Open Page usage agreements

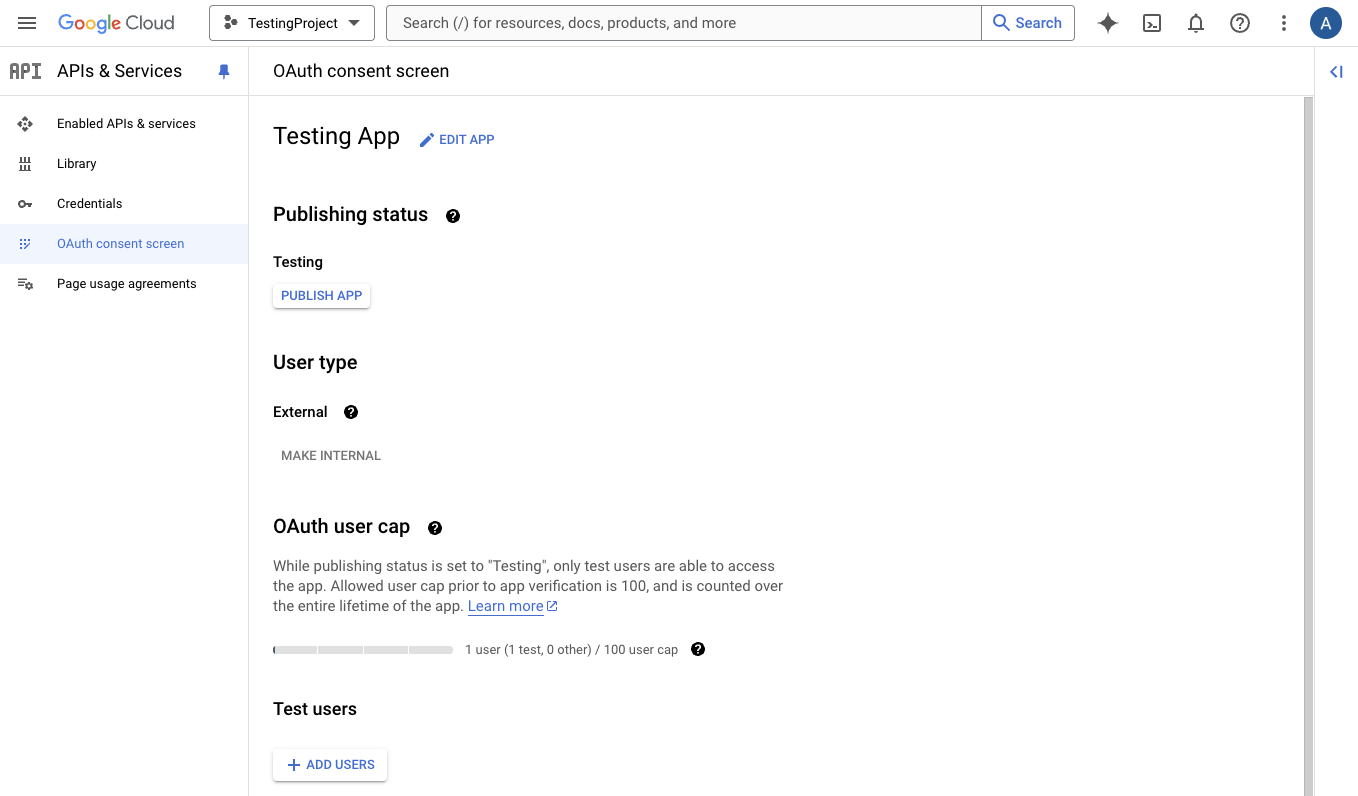tap(124, 284)
